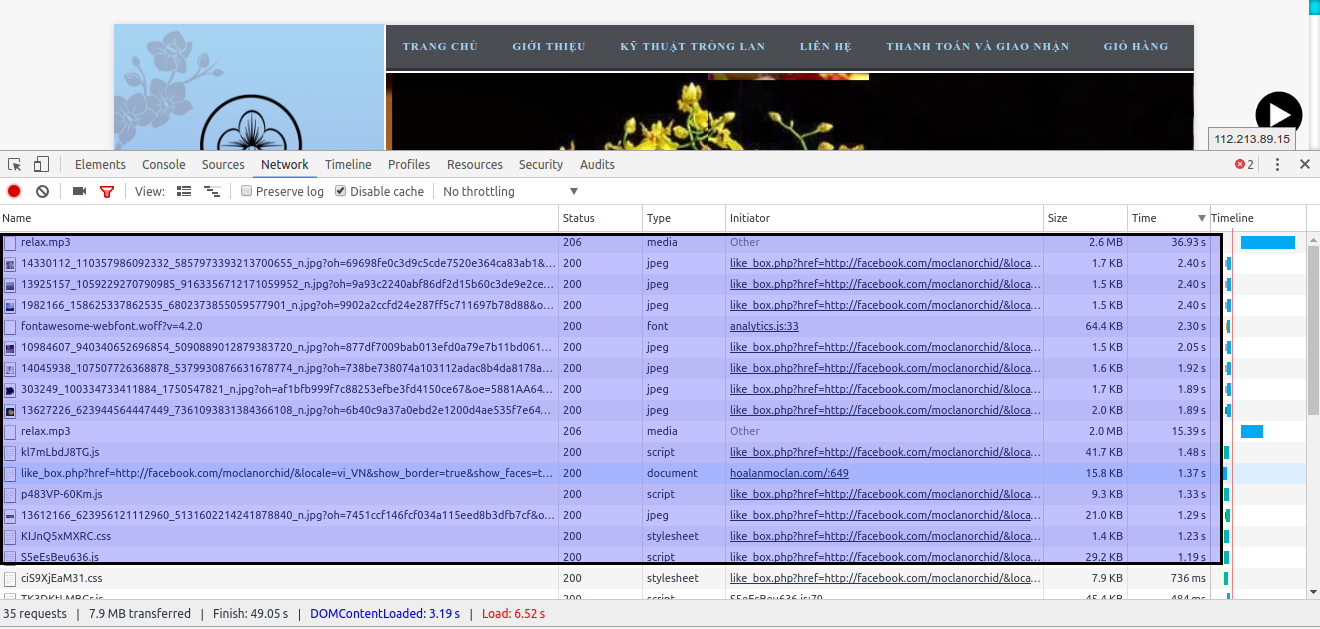The image size is (1320, 629).
Task: Select the KIJnQ5xMXRC.css request
Action: tap(653, 536)
